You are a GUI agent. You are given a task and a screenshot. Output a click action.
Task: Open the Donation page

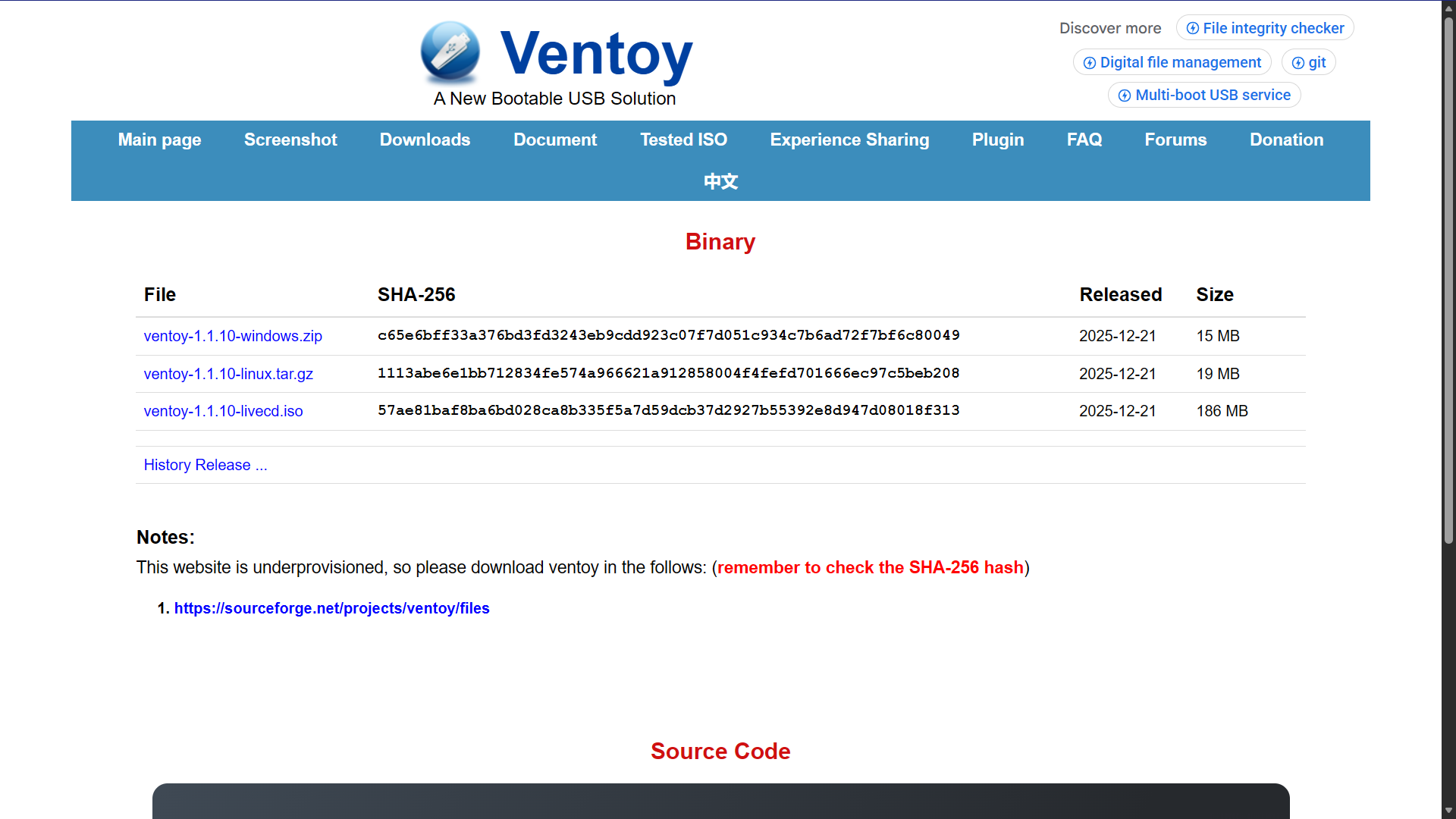(1286, 140)
